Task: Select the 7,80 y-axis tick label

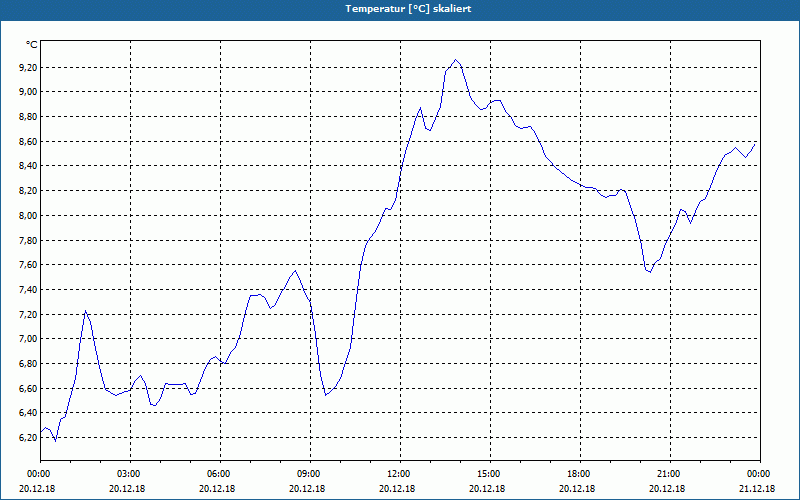Action: click(29, 240)
